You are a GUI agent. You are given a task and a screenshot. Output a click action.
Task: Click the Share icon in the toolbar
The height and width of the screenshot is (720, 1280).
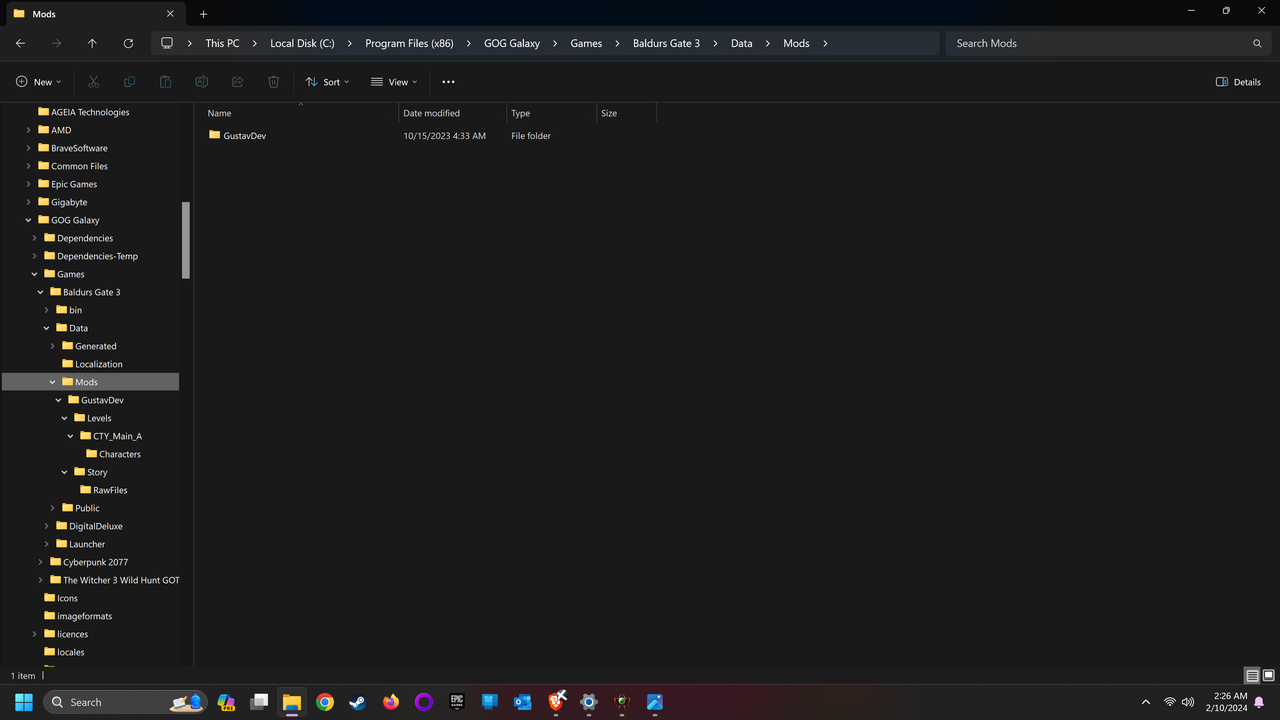tap(237, 81)
